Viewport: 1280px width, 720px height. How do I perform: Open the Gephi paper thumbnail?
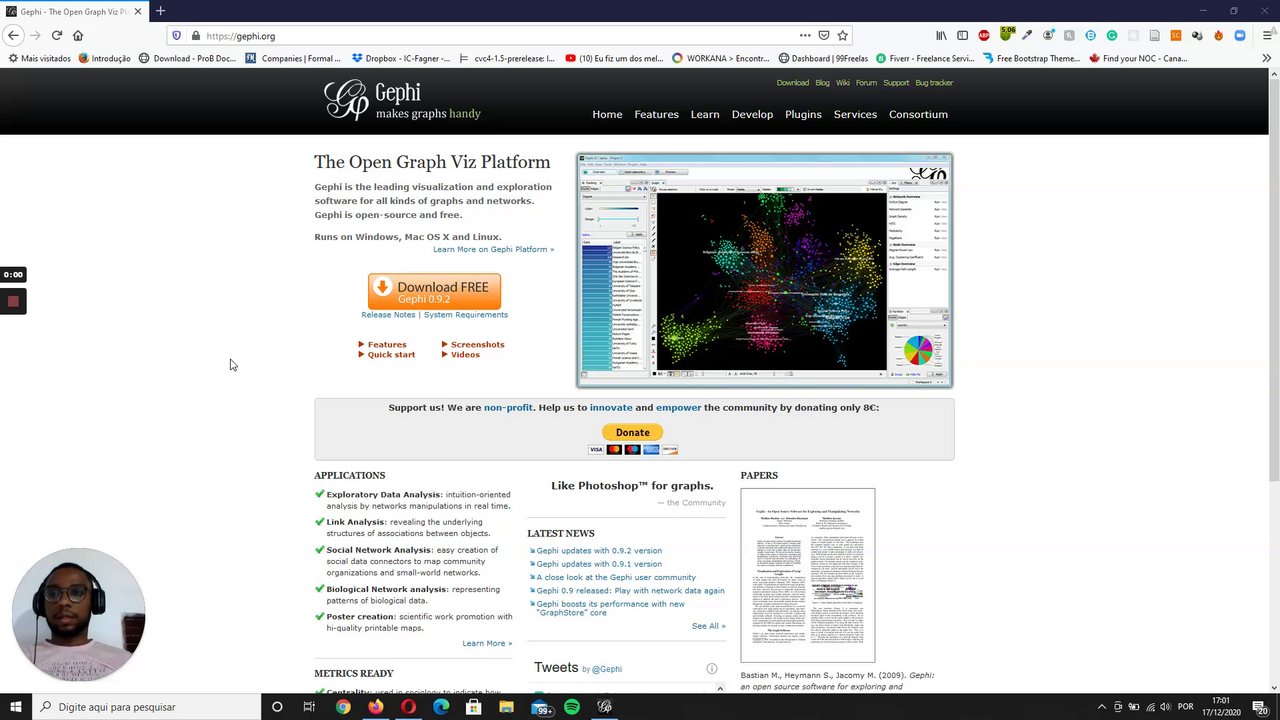(x=808, y=575)
